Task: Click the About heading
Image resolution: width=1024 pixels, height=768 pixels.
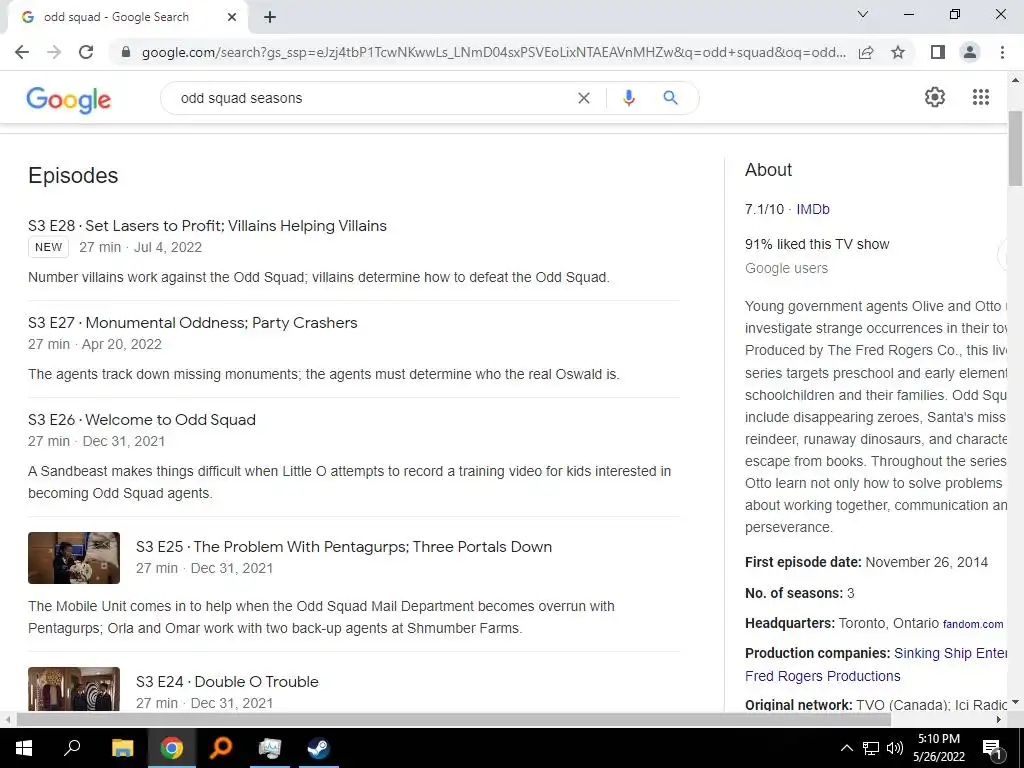Action: (768, 170)
